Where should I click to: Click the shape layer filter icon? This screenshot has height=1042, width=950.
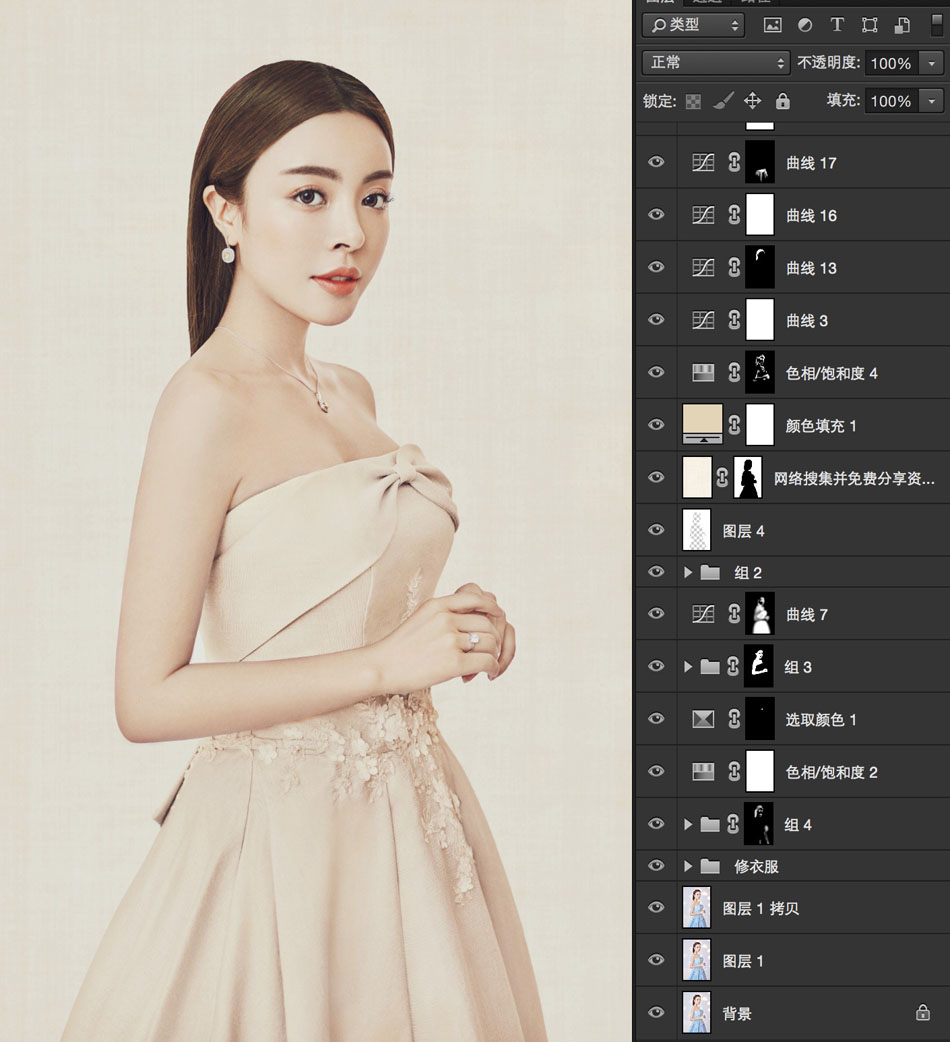click(x=870, y=25)
